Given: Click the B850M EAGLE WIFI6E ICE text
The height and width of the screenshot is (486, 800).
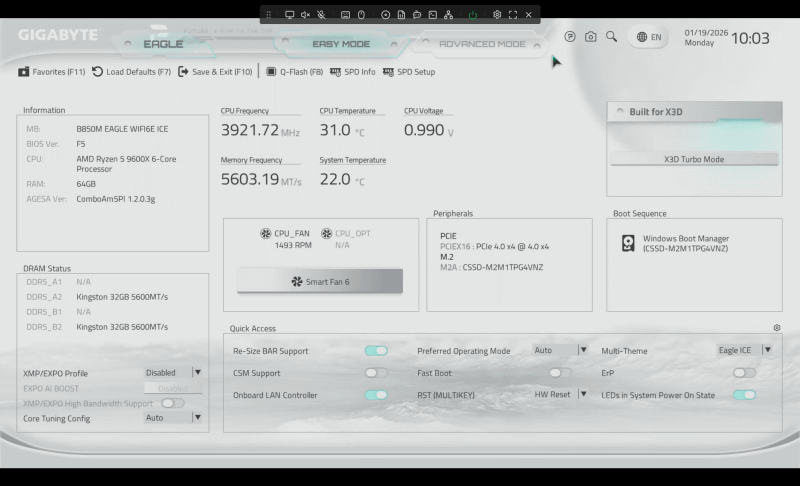Looking at the screenshot, I should pyautogui.click(x=122, y=129).
